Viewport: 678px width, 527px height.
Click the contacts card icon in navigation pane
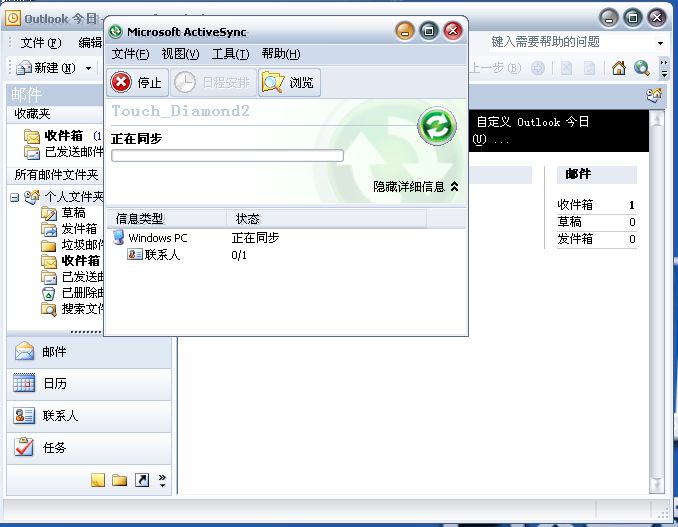pyautogui.click(x=24, y=415)
